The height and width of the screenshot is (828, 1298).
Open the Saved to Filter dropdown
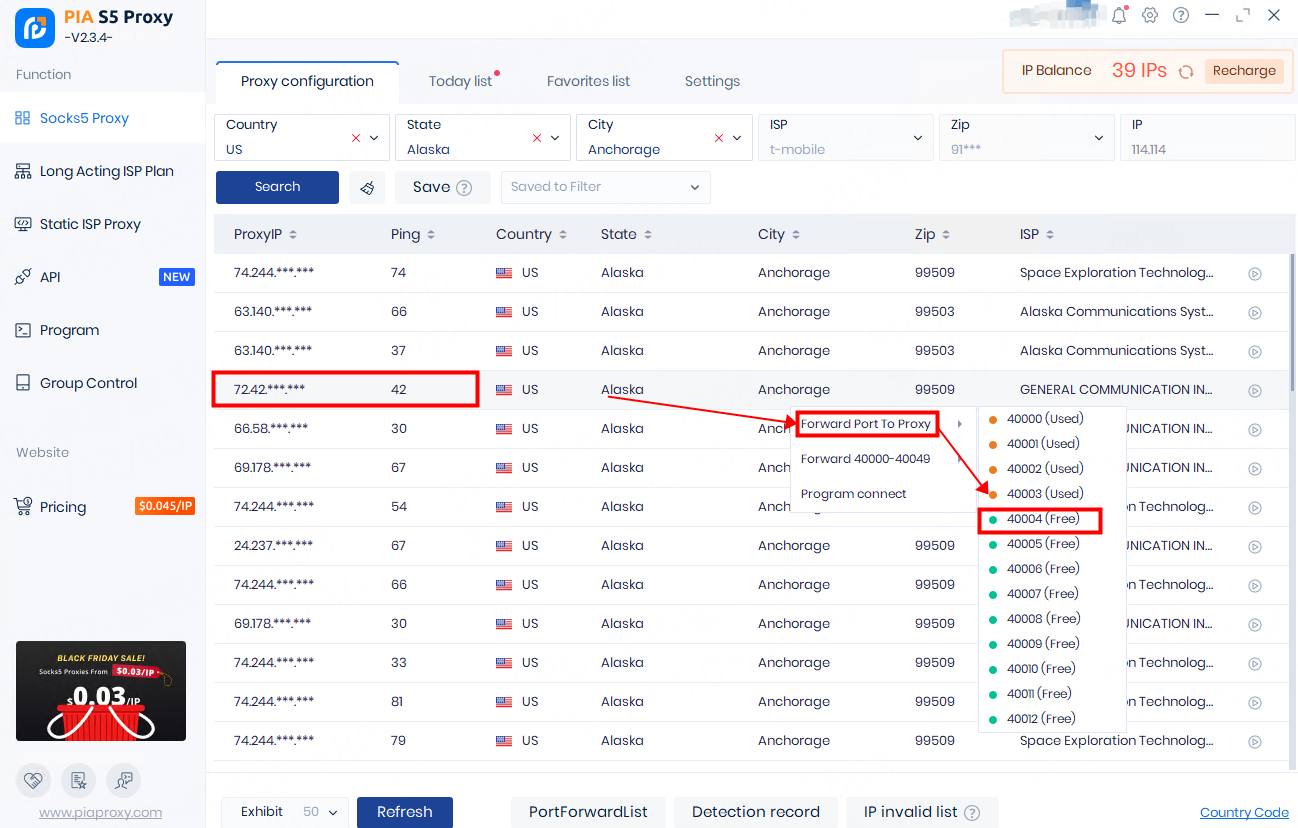[x=605, y=187]
